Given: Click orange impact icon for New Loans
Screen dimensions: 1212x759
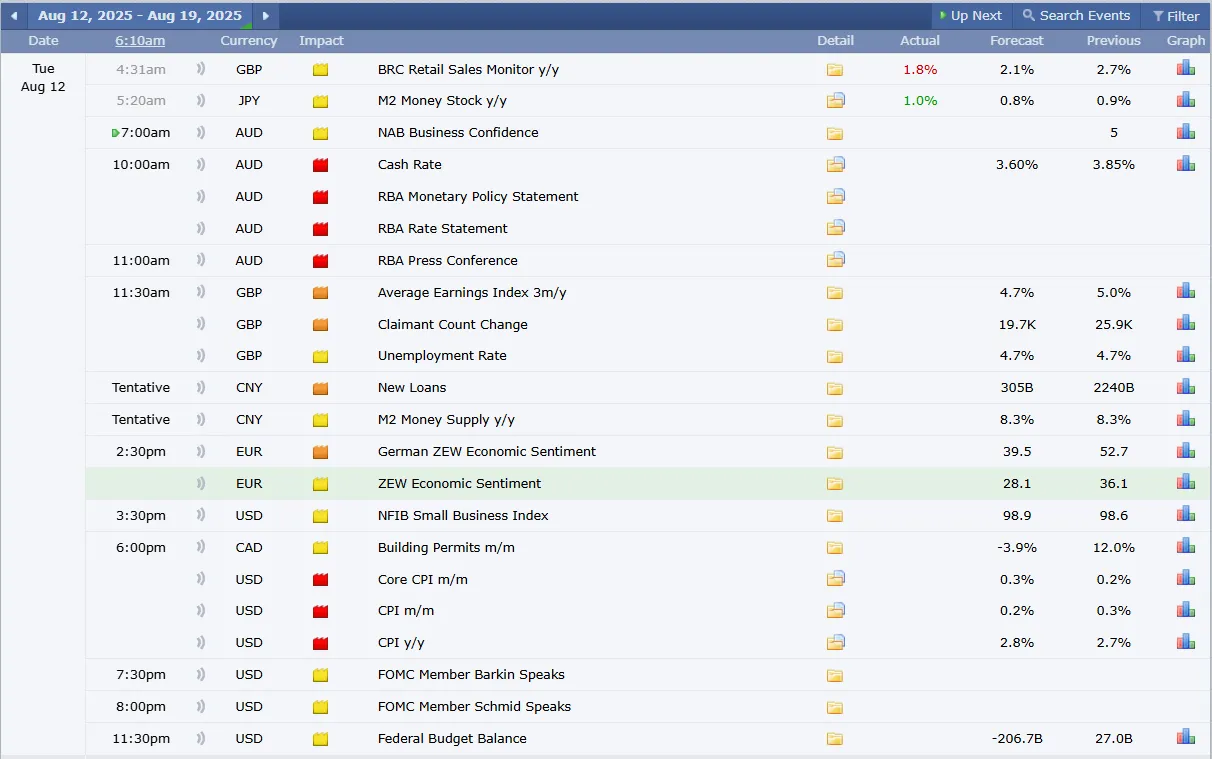Looking at the screenshot, I should pos(320,388).
